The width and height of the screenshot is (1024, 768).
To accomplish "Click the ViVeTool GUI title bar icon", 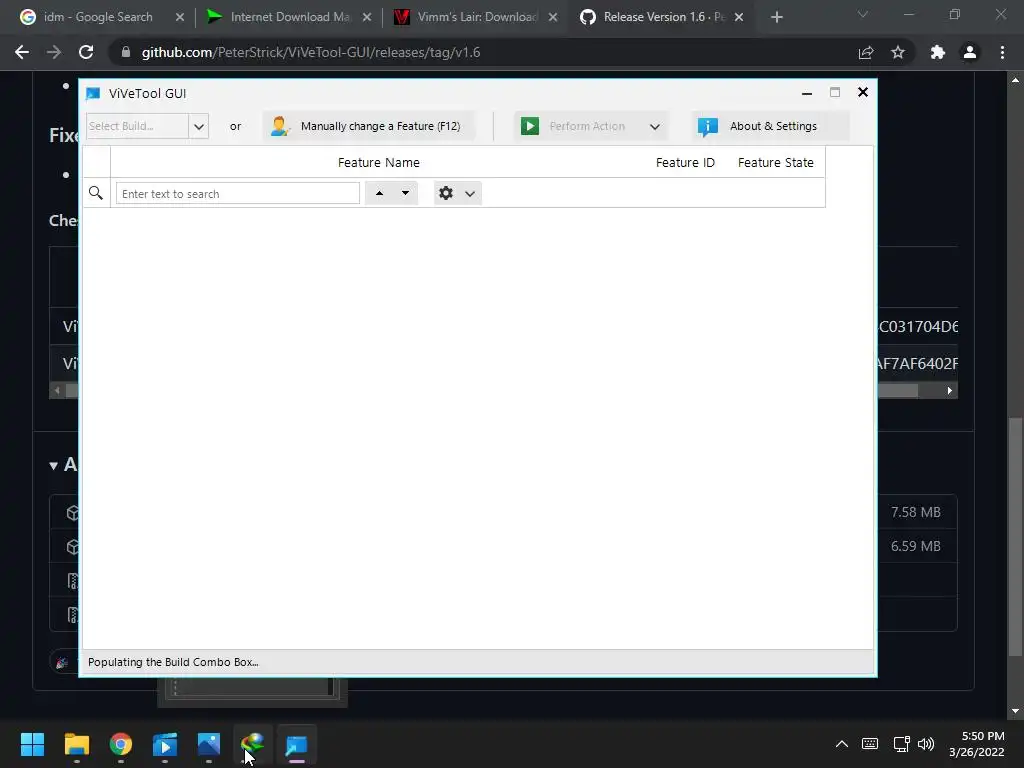I will (93, 93).
